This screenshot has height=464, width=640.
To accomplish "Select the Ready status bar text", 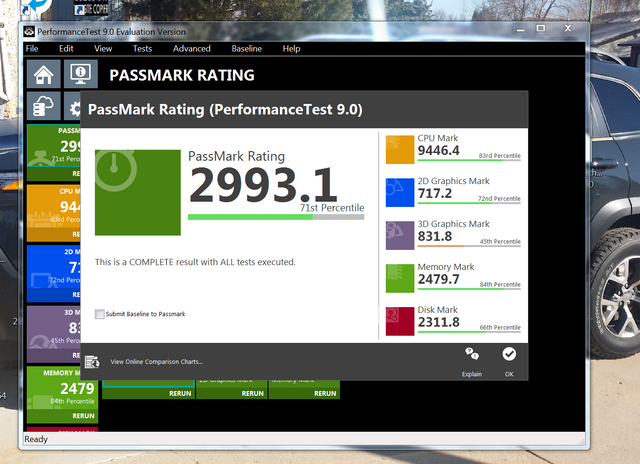I will 36,439.
